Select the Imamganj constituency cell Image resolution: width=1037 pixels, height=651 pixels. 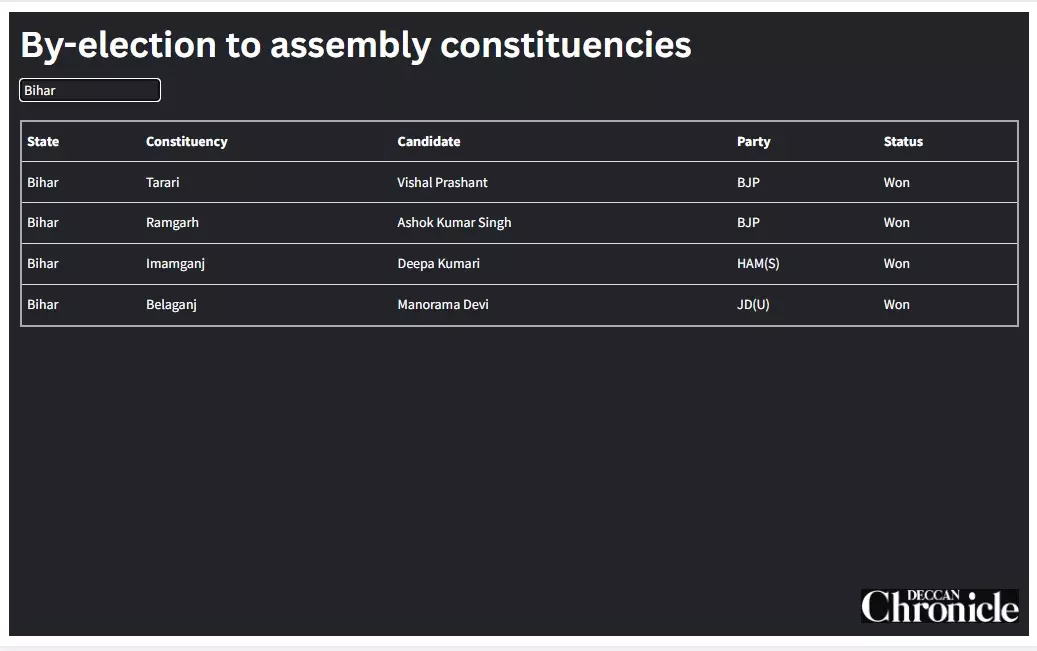175,264
